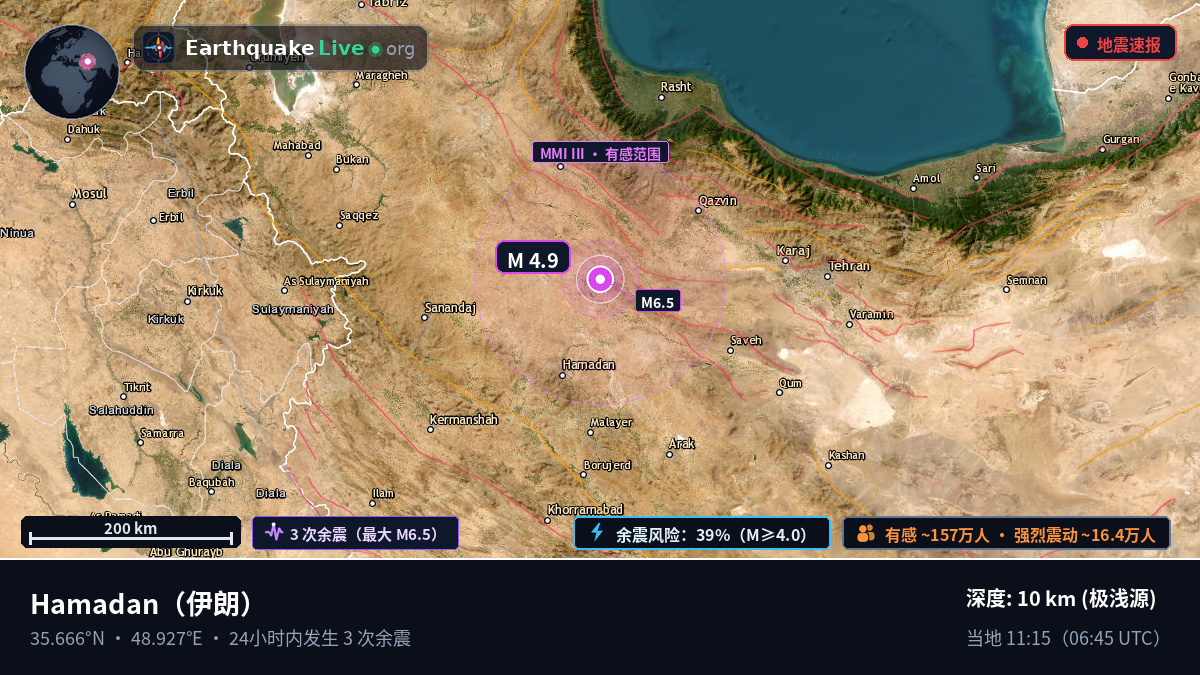
Task: Click the Rasht city label
Action: 676,86
